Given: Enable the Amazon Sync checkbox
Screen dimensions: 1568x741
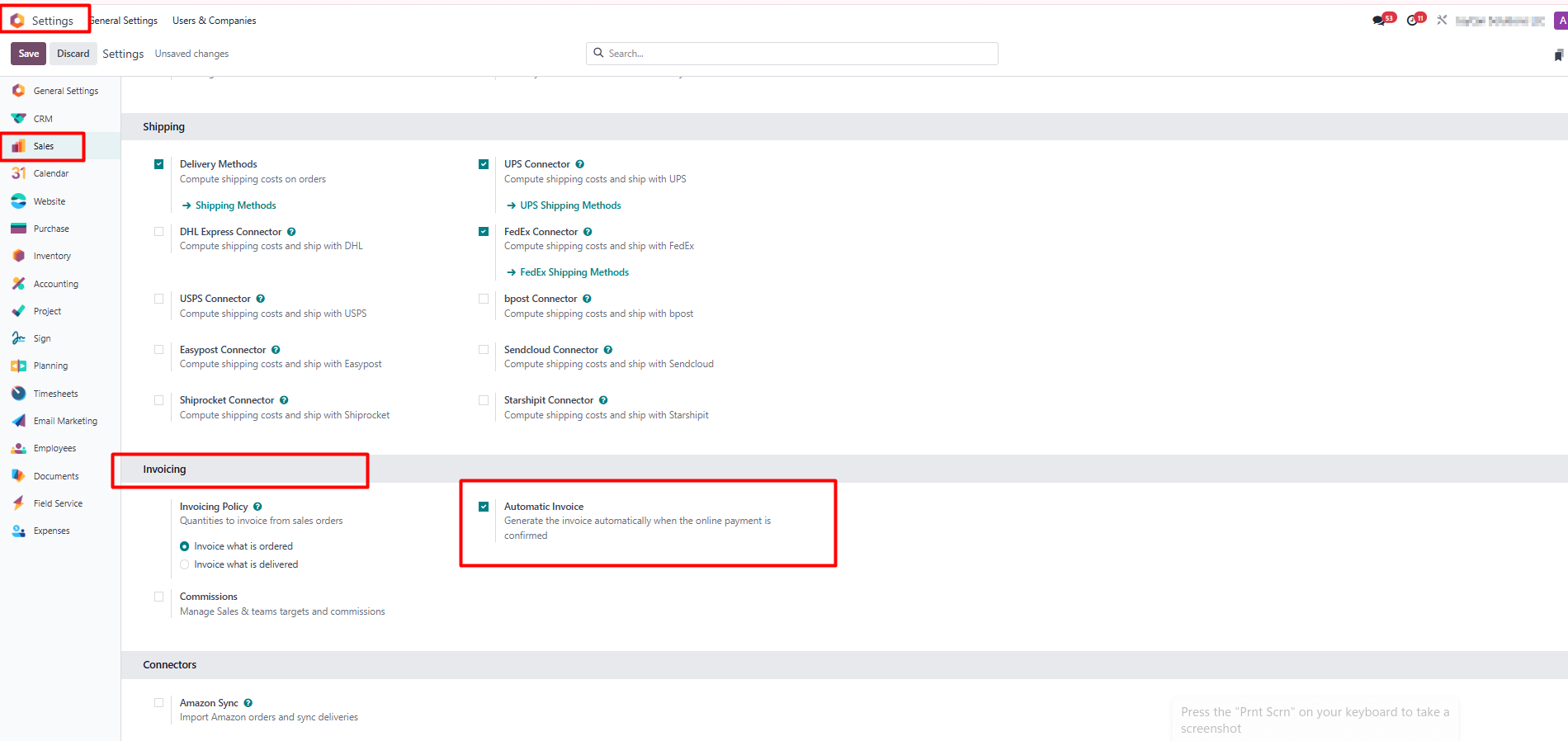Looking at the screenshot, I should (158, 703).
